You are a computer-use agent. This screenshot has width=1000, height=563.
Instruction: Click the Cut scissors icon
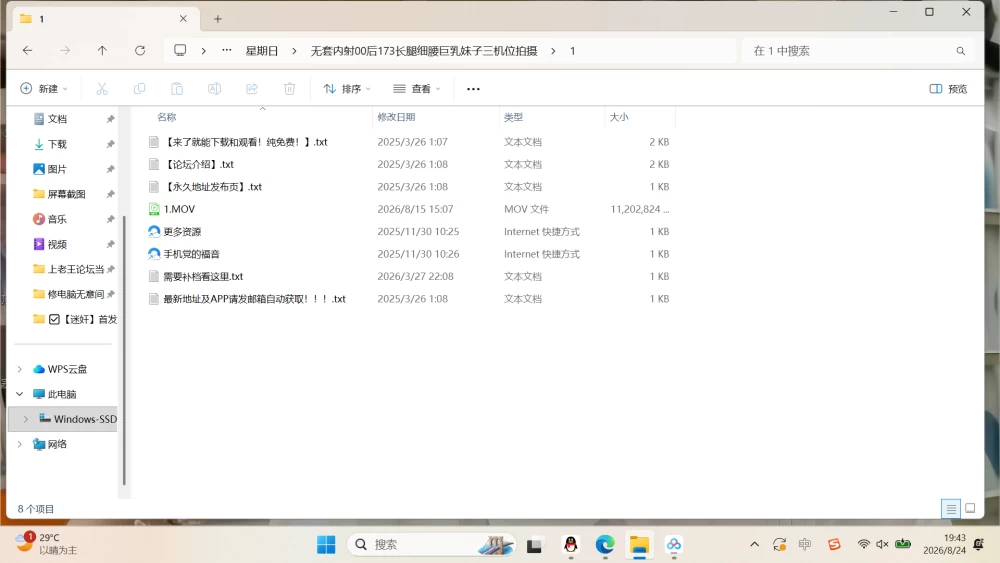(x=102, y=89)
